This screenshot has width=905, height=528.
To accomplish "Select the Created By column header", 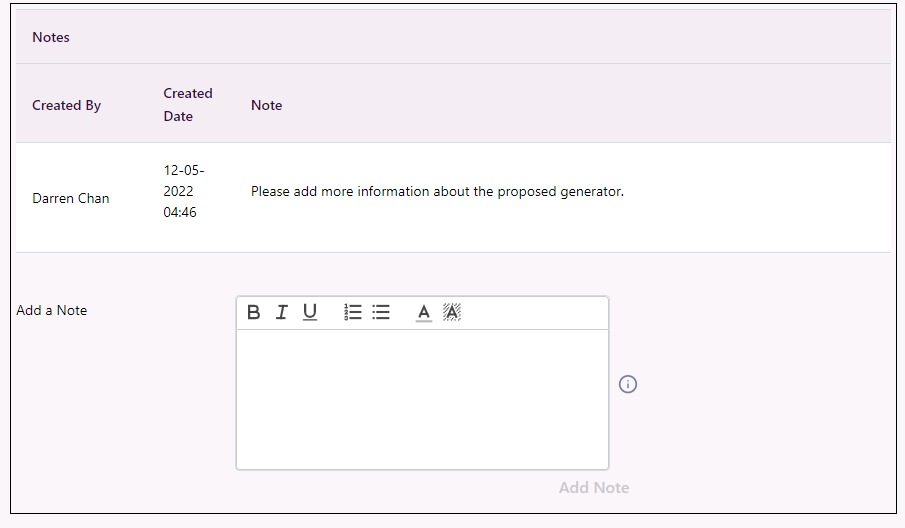I will [66, 105].
